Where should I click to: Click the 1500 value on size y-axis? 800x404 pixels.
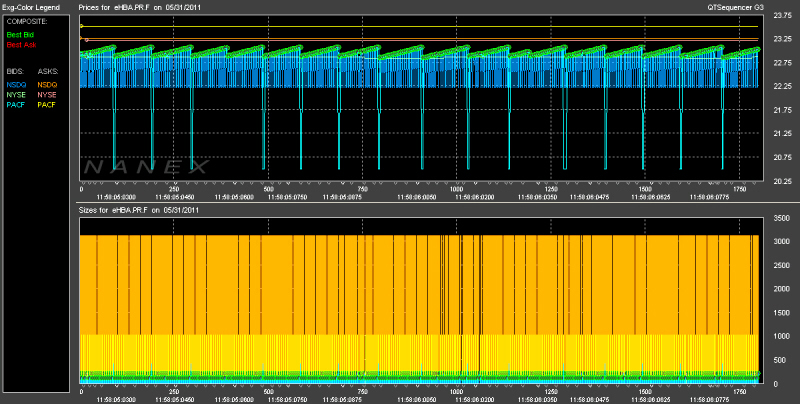pyautogui.click(x=783, y=313)
